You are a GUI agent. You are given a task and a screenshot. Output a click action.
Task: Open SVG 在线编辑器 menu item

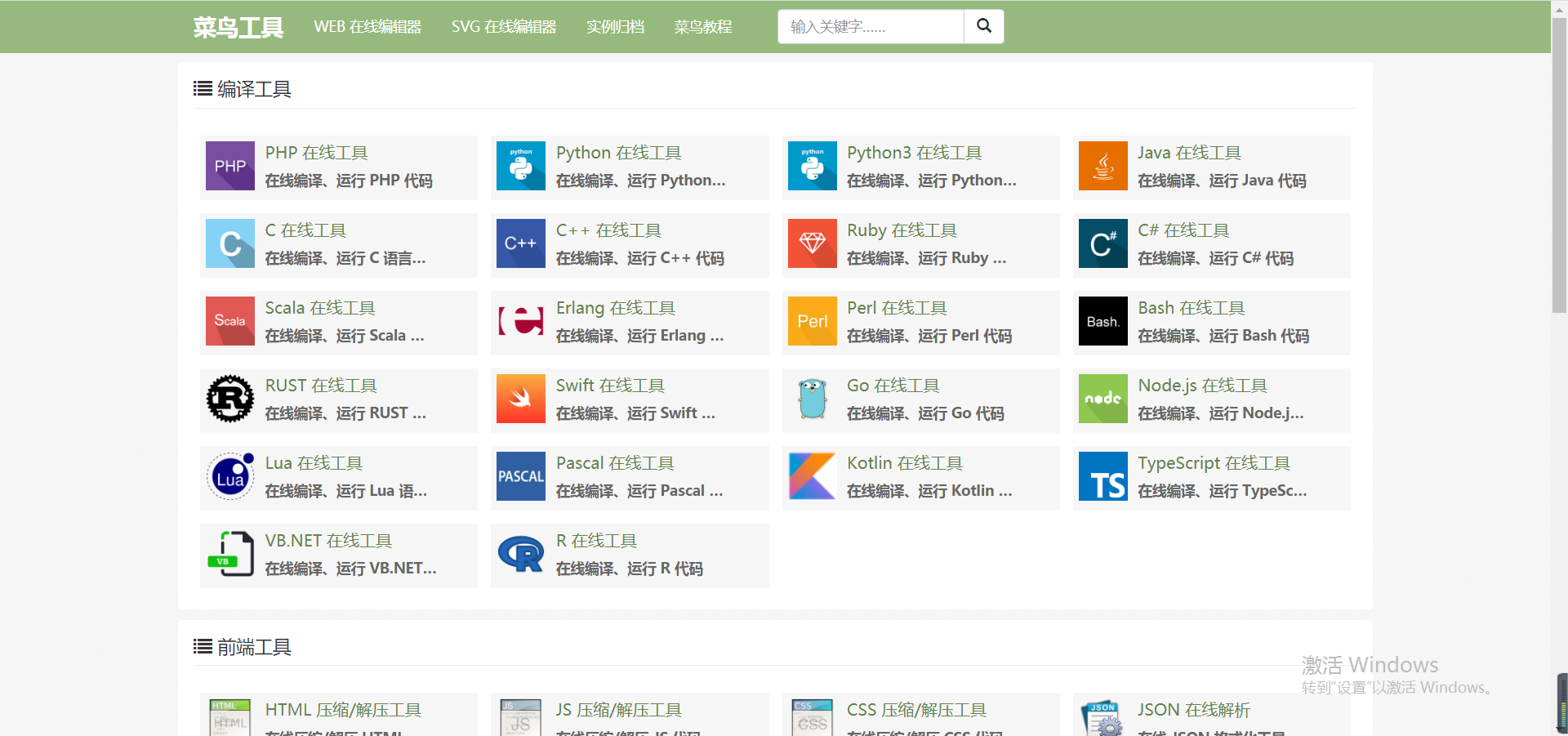pyautogui.click(x=504, y=27)
